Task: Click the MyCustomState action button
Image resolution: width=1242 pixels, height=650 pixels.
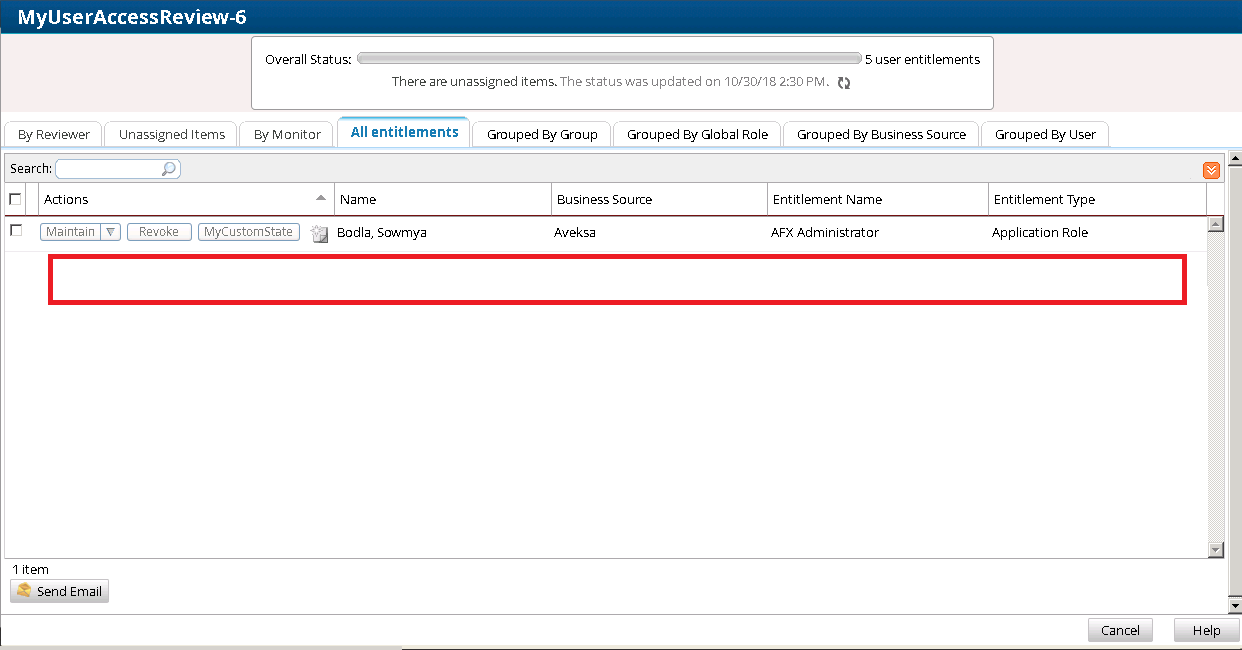Action: click(x=248, y=232)
